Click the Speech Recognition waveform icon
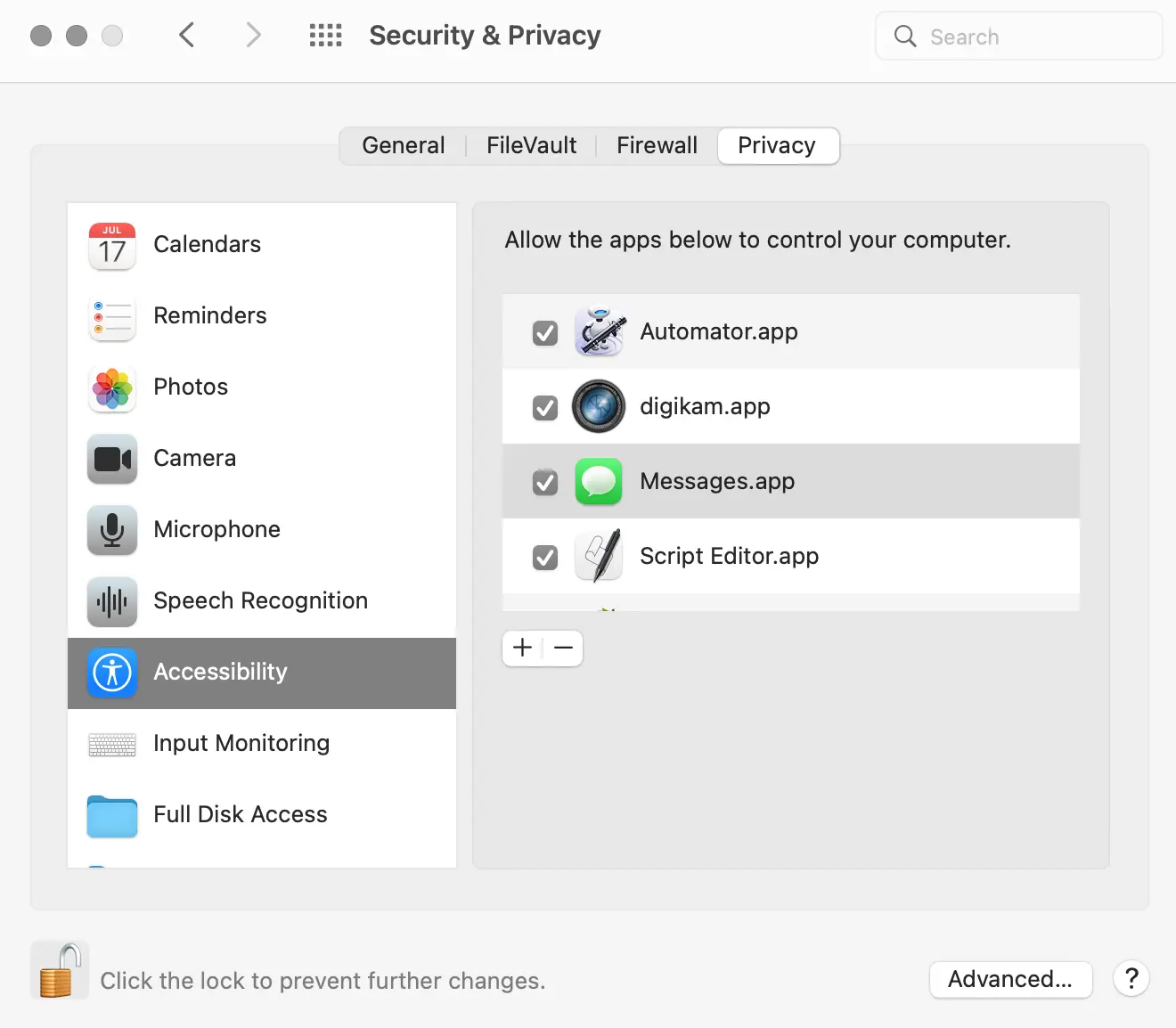Image resolution: width=1176 pixels, height=1028 pixels. tap(112, 601)
